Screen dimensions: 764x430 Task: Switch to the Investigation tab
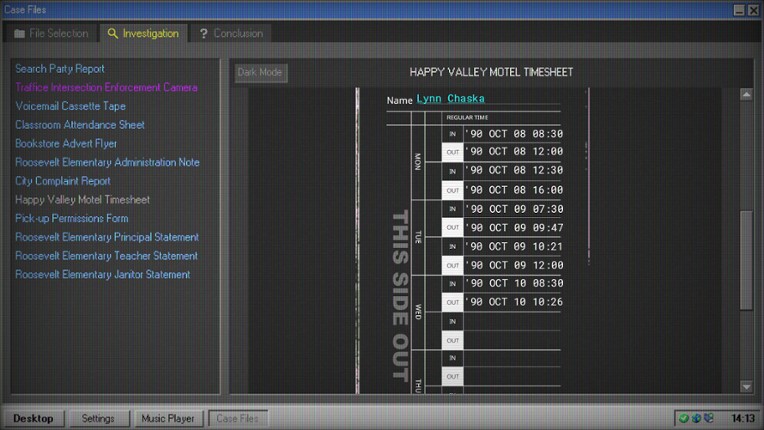[143, 33]
